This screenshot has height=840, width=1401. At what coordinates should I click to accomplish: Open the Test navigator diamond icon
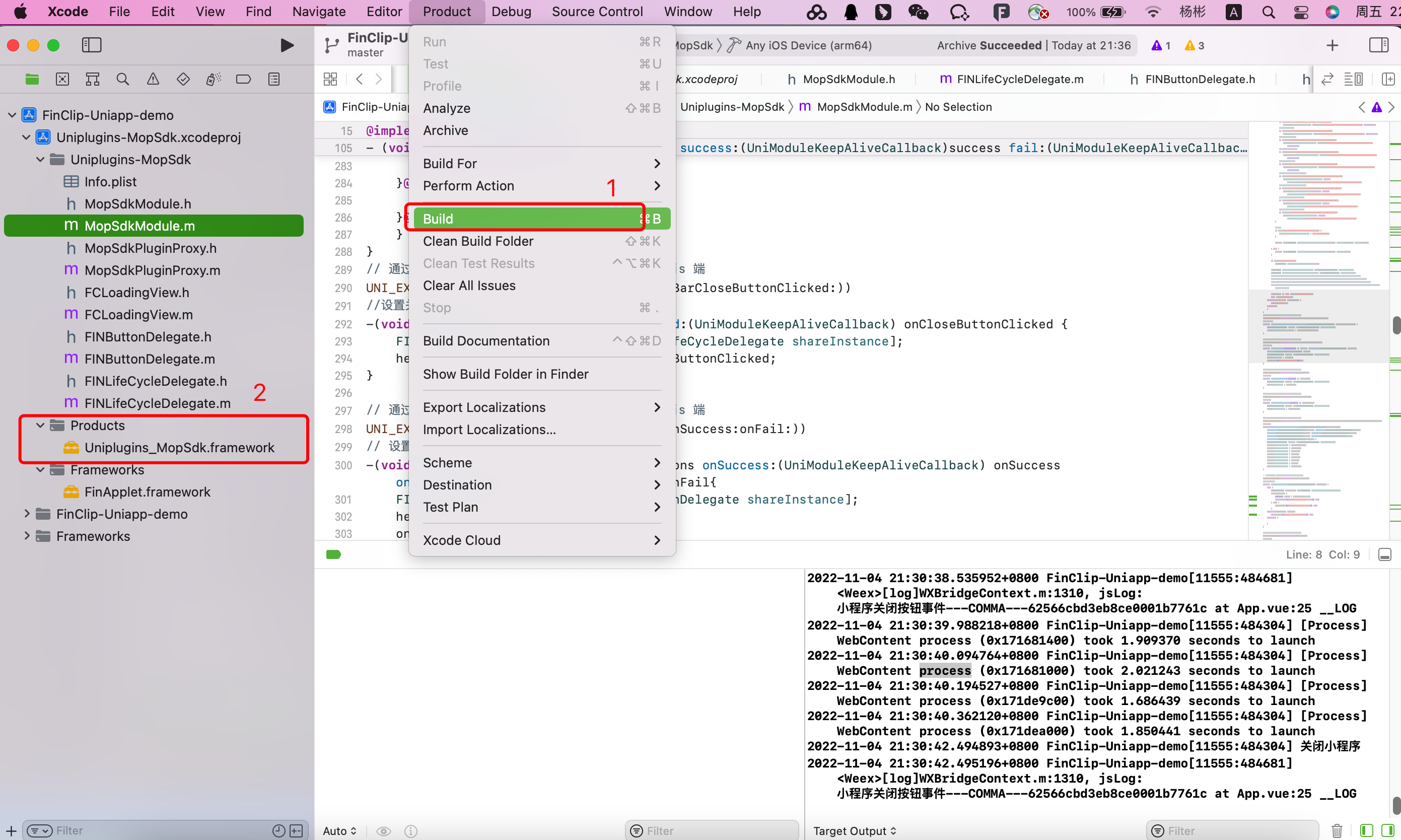click(183, 79)
